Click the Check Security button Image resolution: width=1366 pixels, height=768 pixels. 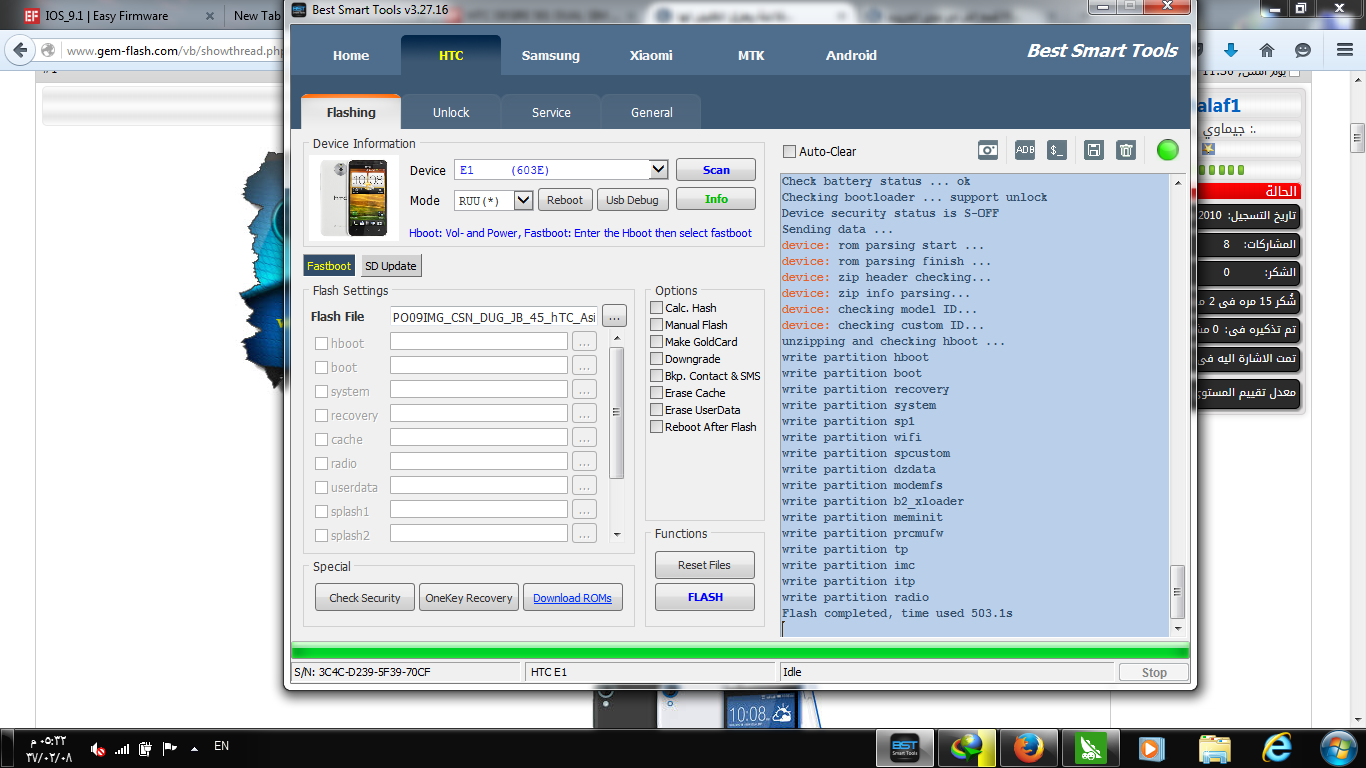[x=365, y=598]
